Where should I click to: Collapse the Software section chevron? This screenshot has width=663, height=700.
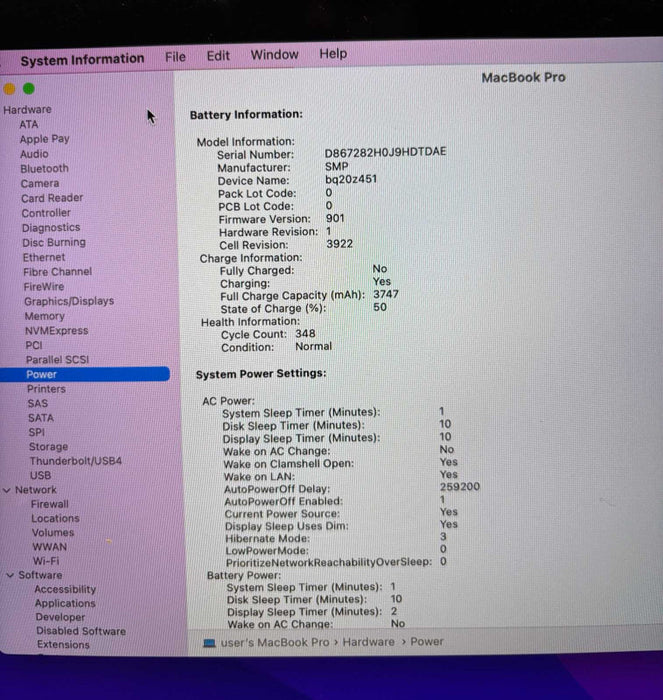click(10, 575)
